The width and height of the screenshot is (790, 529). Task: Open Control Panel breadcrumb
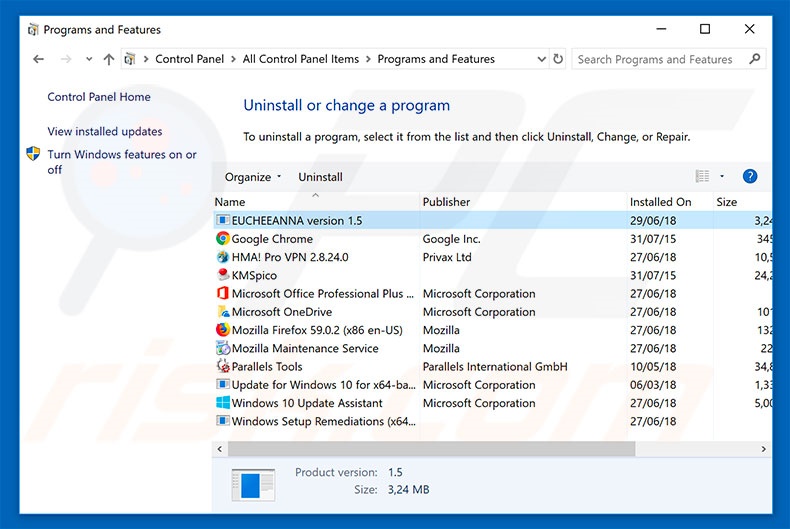(189, 59)
